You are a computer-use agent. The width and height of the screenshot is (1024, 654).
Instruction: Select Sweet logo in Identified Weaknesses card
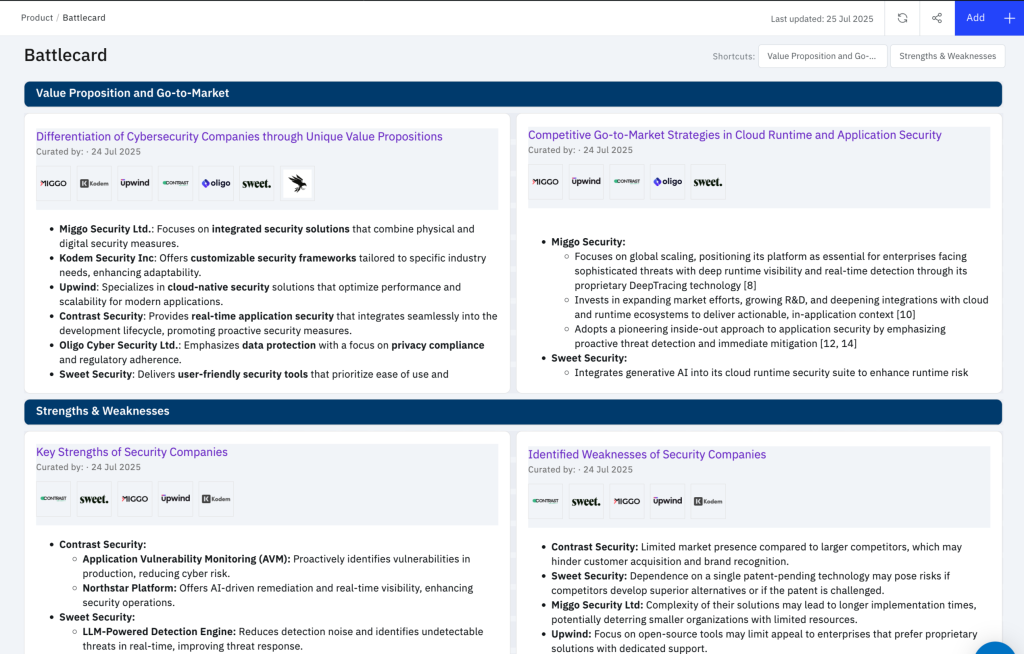tap(586, 502)
